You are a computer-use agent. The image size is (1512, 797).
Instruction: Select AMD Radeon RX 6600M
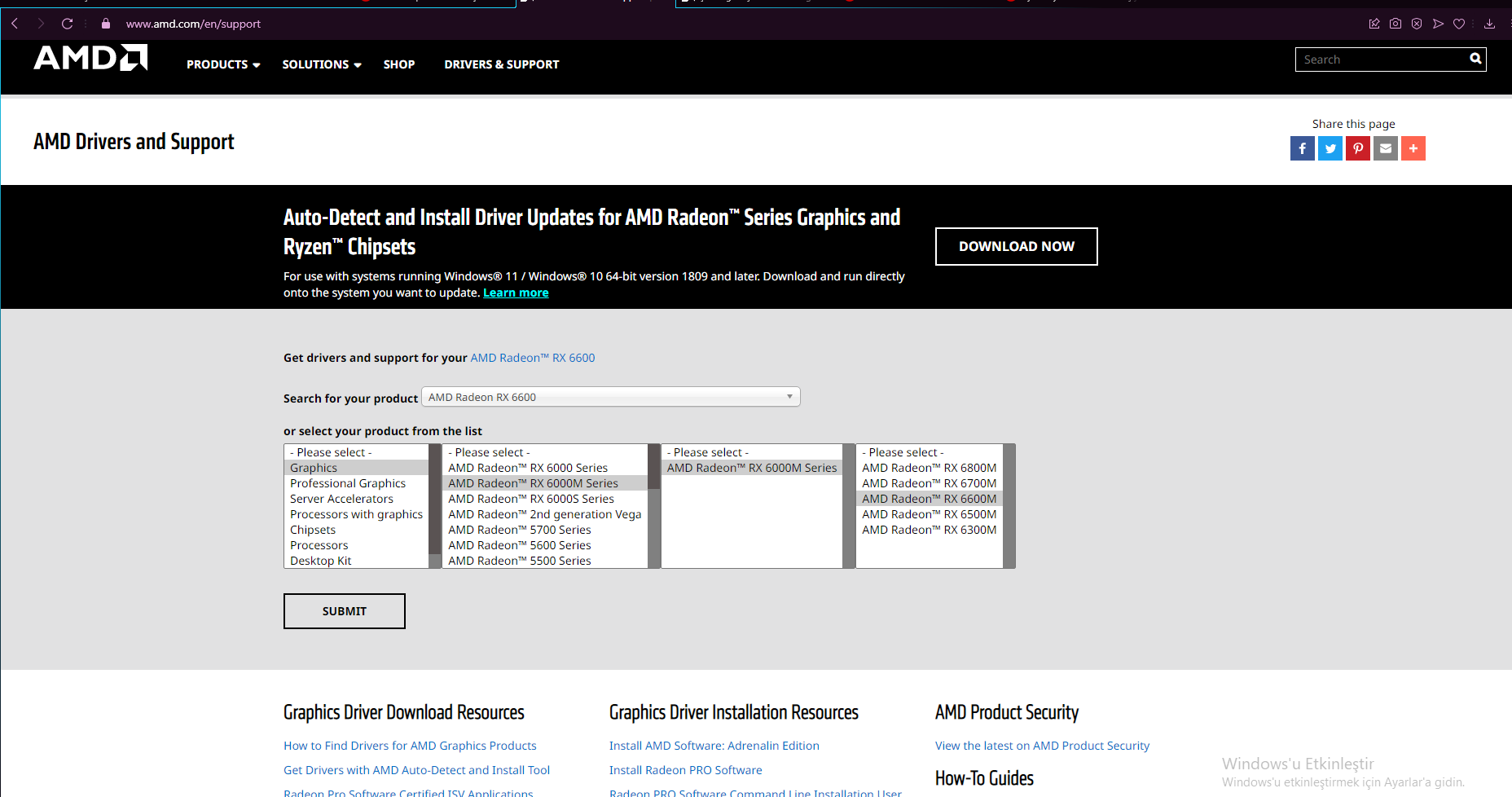[x=930, y=499]
